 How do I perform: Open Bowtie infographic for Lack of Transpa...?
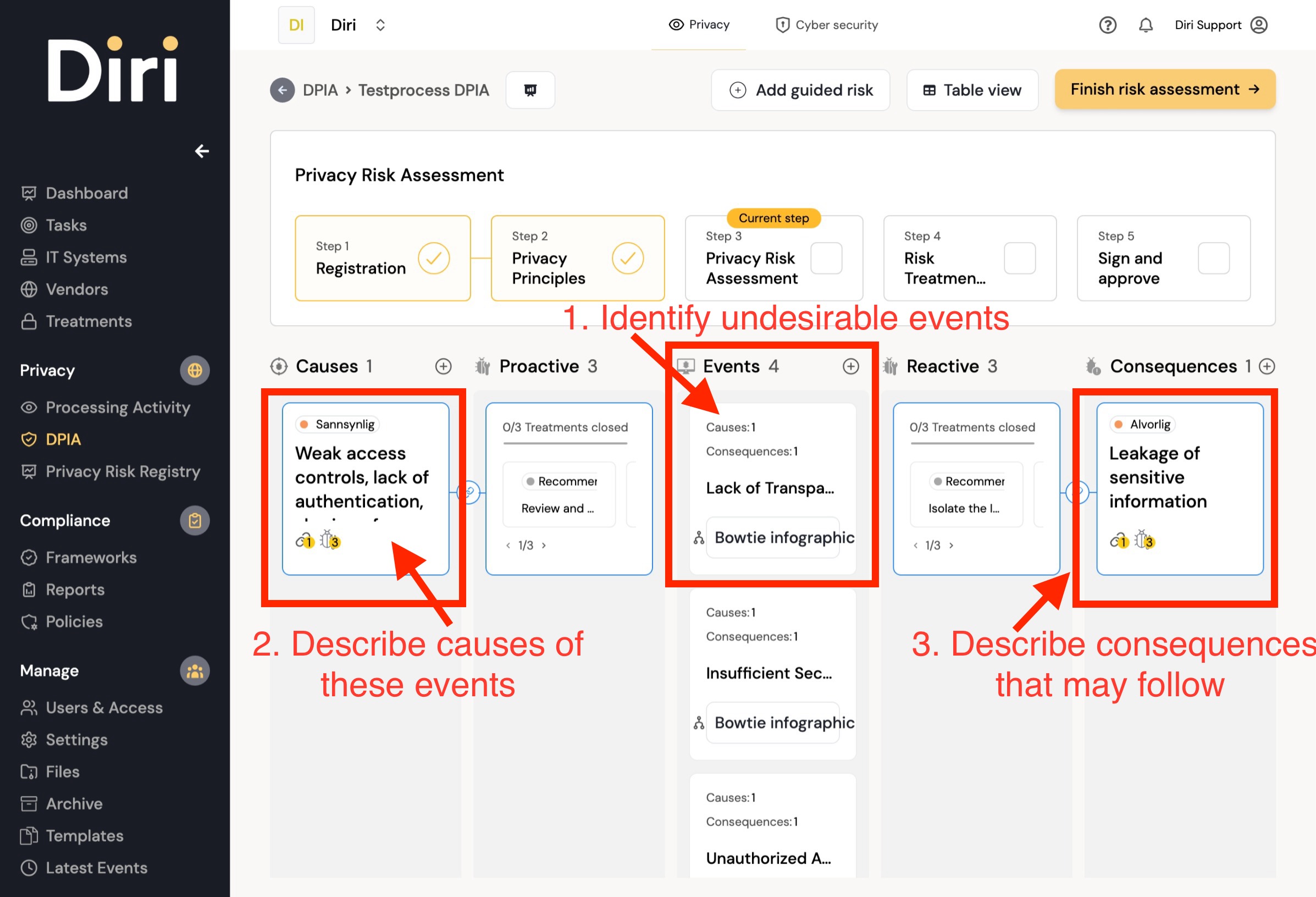[773, 537]
